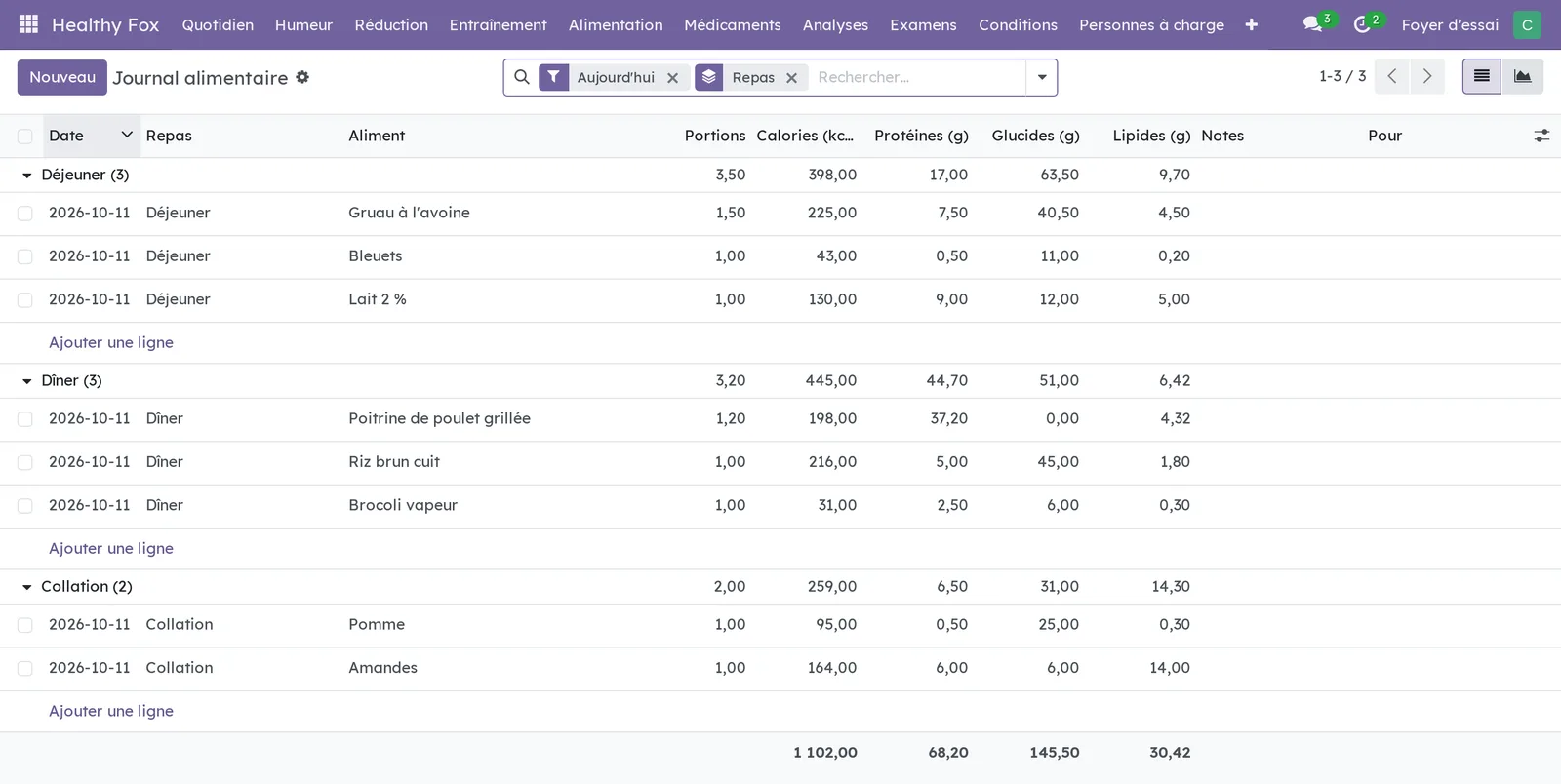Check the Bleuets row checkbox

(x=25, y=256)
